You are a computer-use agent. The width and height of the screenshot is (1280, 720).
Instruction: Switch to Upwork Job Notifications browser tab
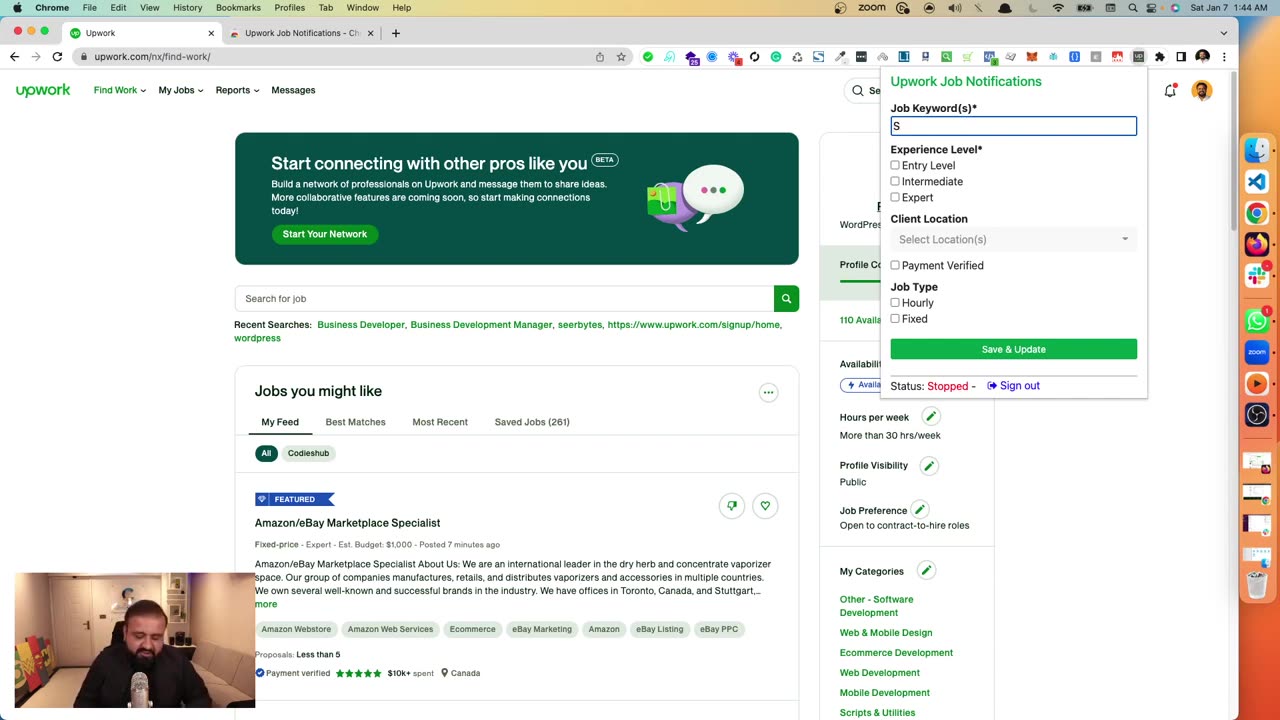click(x=302, y=33)
